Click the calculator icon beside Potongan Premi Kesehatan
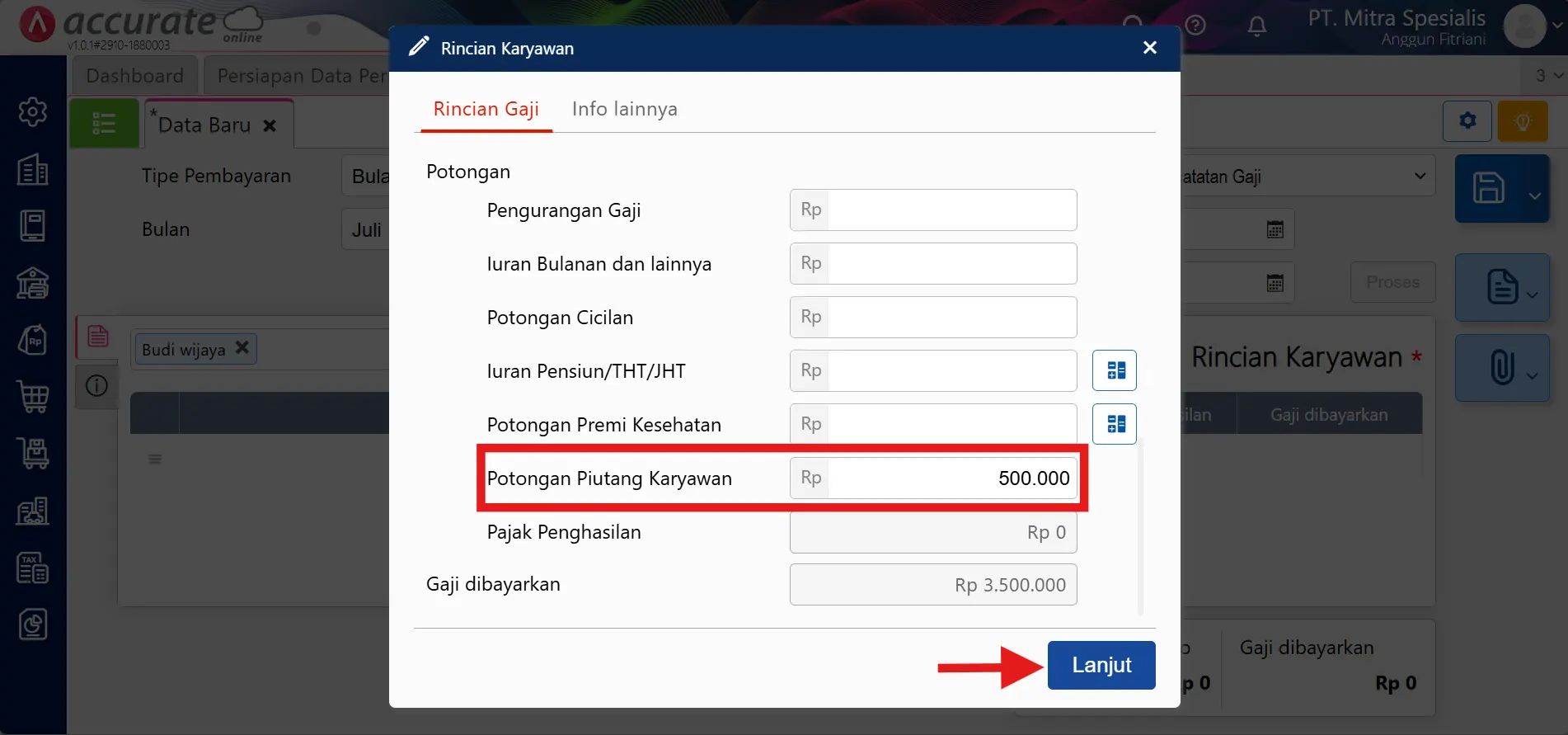Screen dimensions: 1568x735 pos(1115,424)
